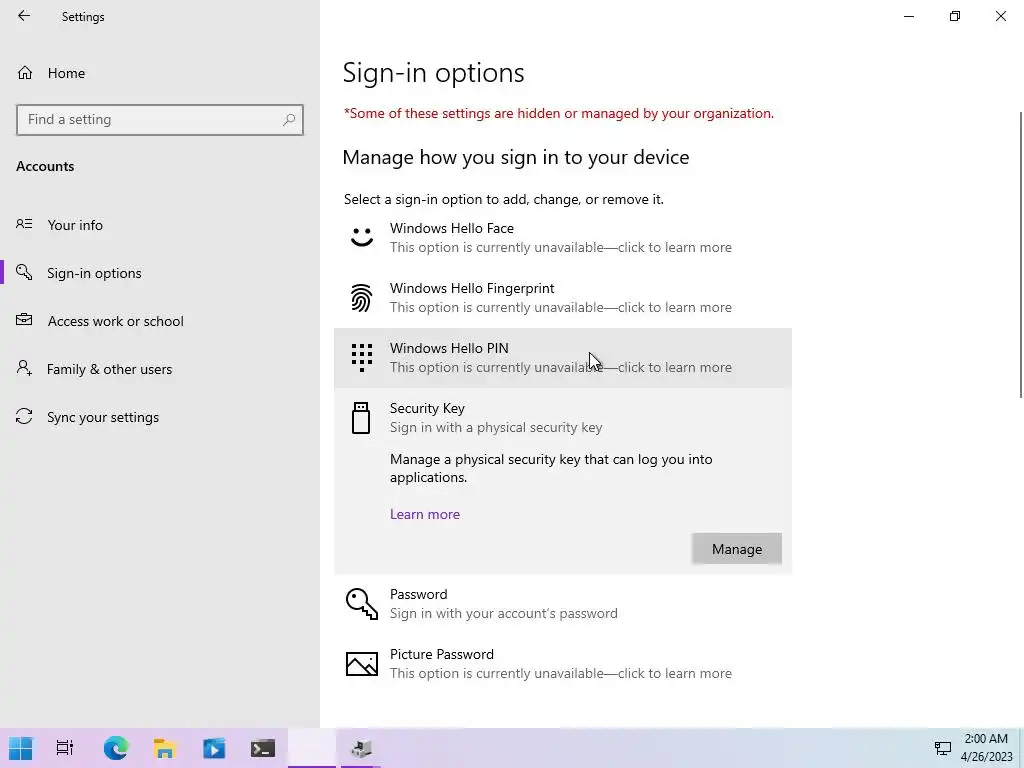This screenshot has height=768, width=1024.
Task: Click the Home house icon
Action: (25, 72)
